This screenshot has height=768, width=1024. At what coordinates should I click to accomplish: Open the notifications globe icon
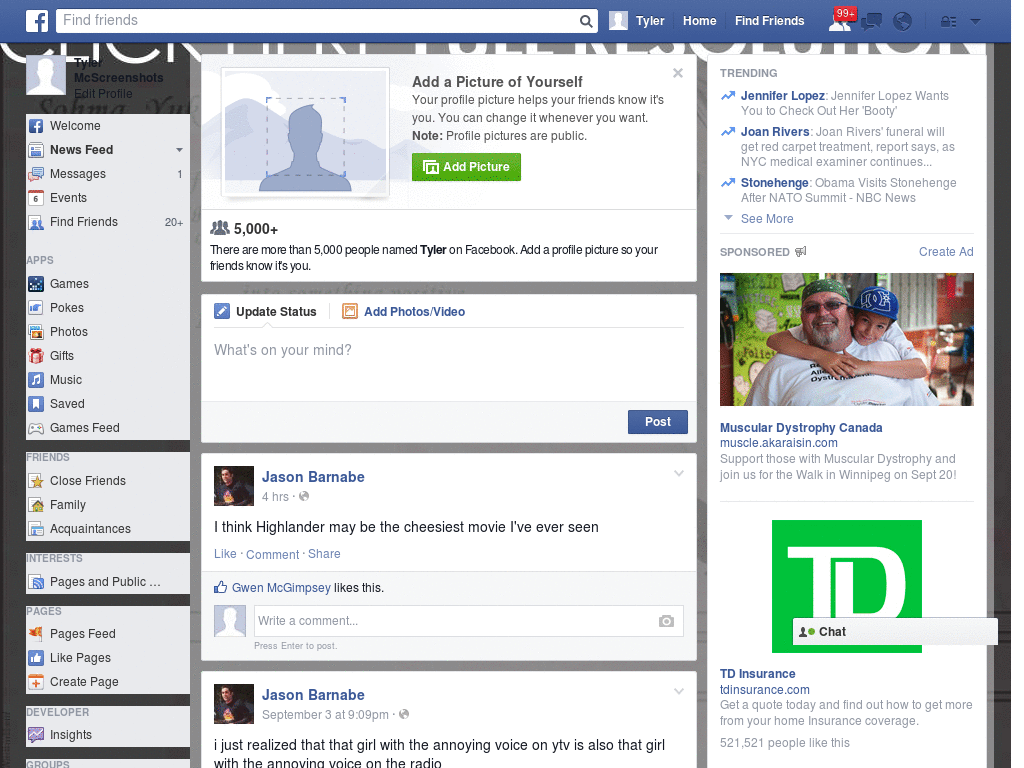tap(903, 22)
